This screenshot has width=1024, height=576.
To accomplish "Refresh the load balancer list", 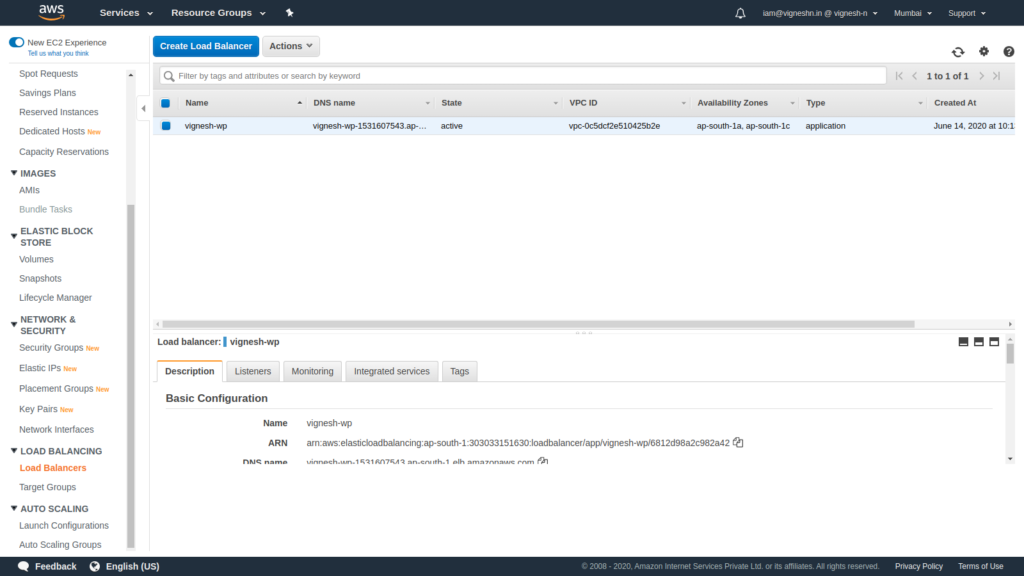I will click(x=958, y=52).
